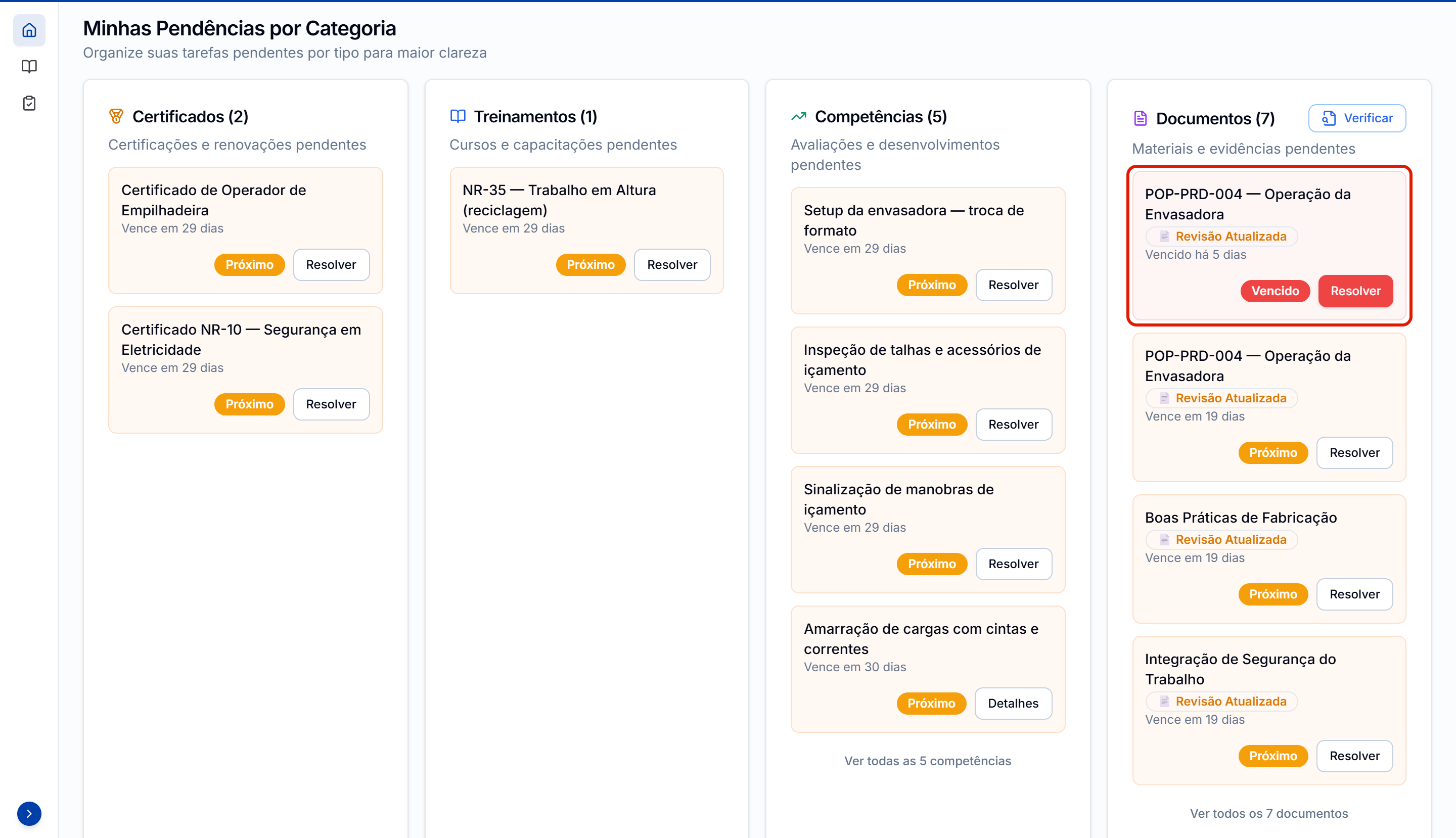Resolve Inspeção de talhas competency
The height and width of the screenshot is (838, 1456).
click(1013, 424)
